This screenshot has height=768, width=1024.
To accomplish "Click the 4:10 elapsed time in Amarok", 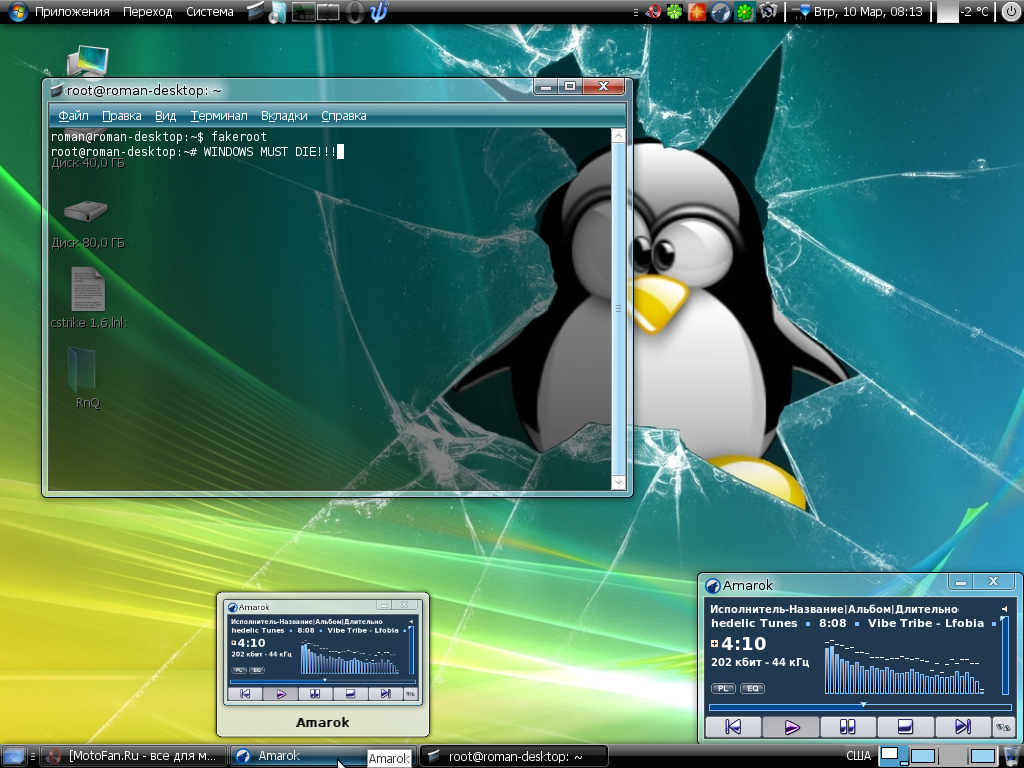I will [744, 644].
